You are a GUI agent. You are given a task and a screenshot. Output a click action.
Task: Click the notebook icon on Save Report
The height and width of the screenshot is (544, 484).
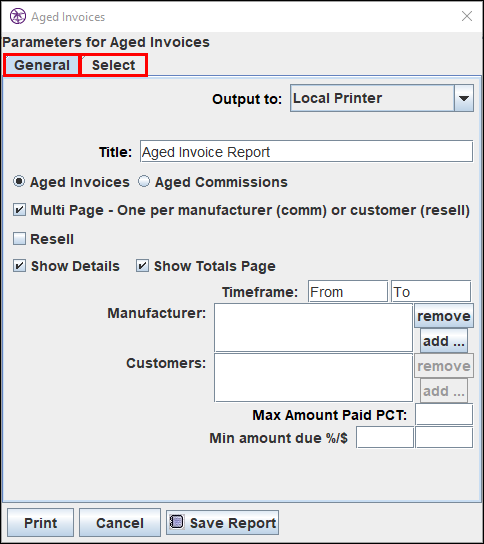point(177,521)
